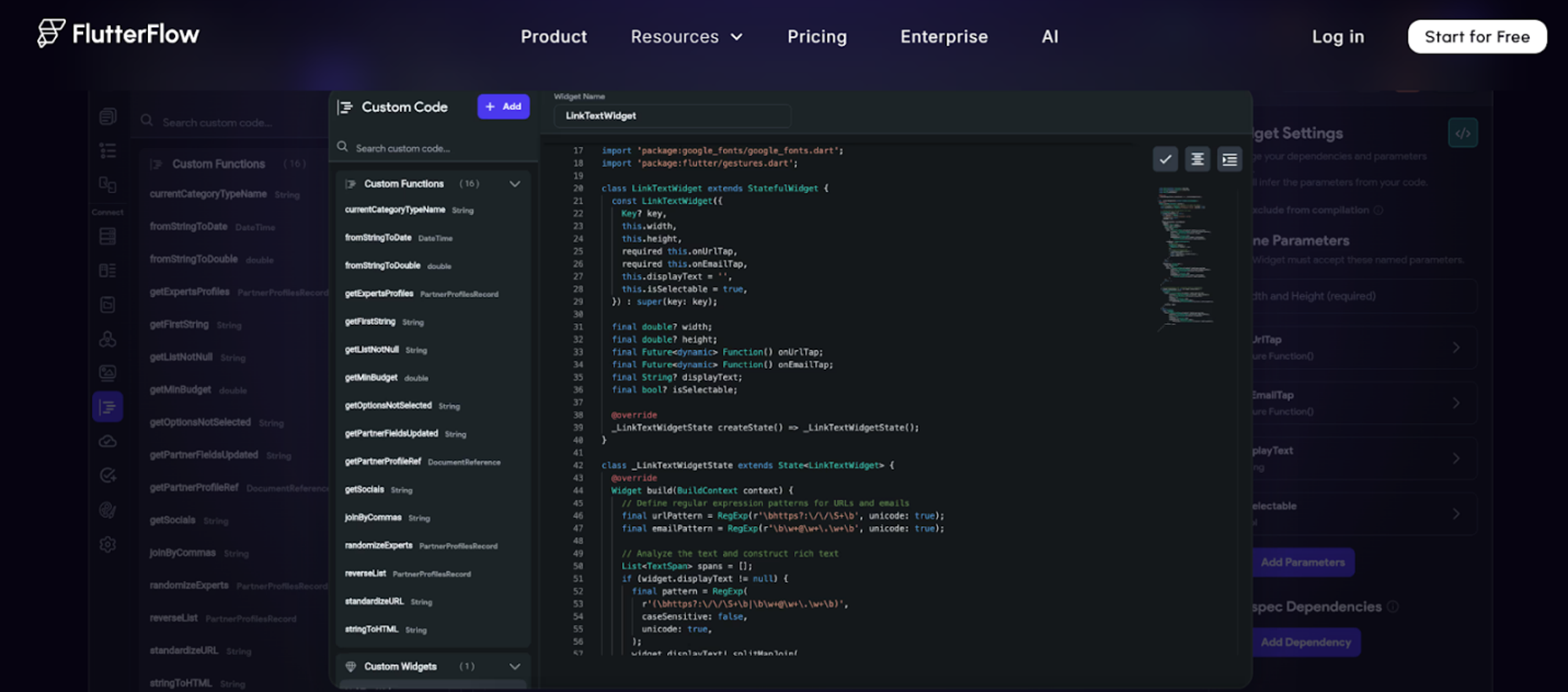Open the Custom Code icon in the left sidebar
The width and height of the screenshot is (1568, 692).
(108, 406)
